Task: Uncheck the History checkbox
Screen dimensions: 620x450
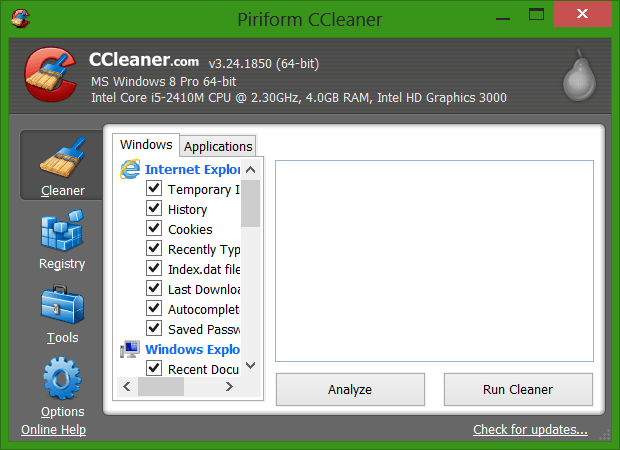Action: pos(154,208)
